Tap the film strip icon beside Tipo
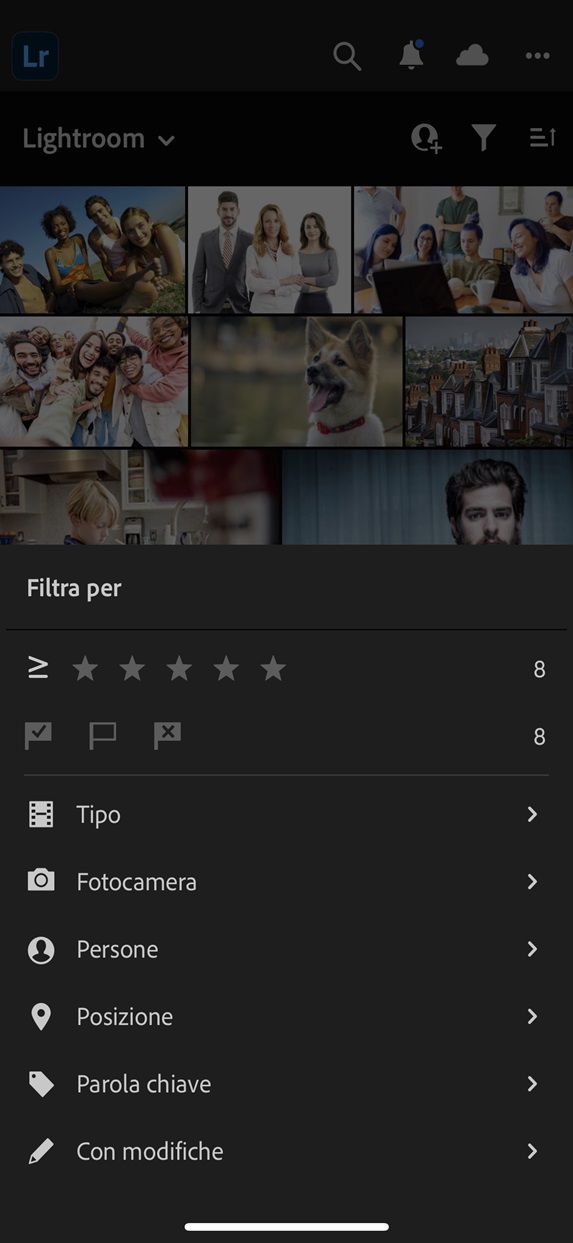This screenshot has height=1243, width=573. coord(41,815)
